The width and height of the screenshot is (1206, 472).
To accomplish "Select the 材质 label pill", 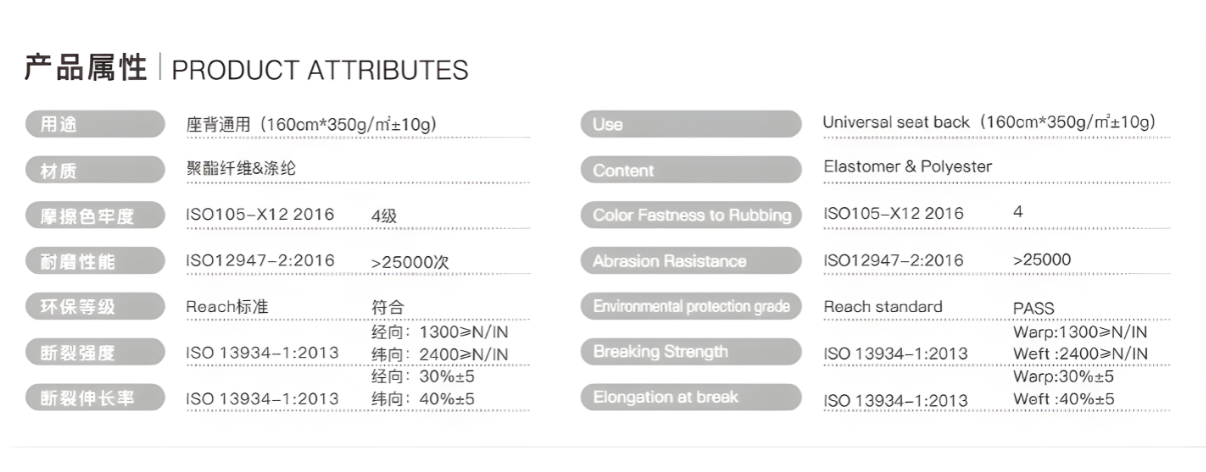I will pyautogui.click(x=95, y=170).
